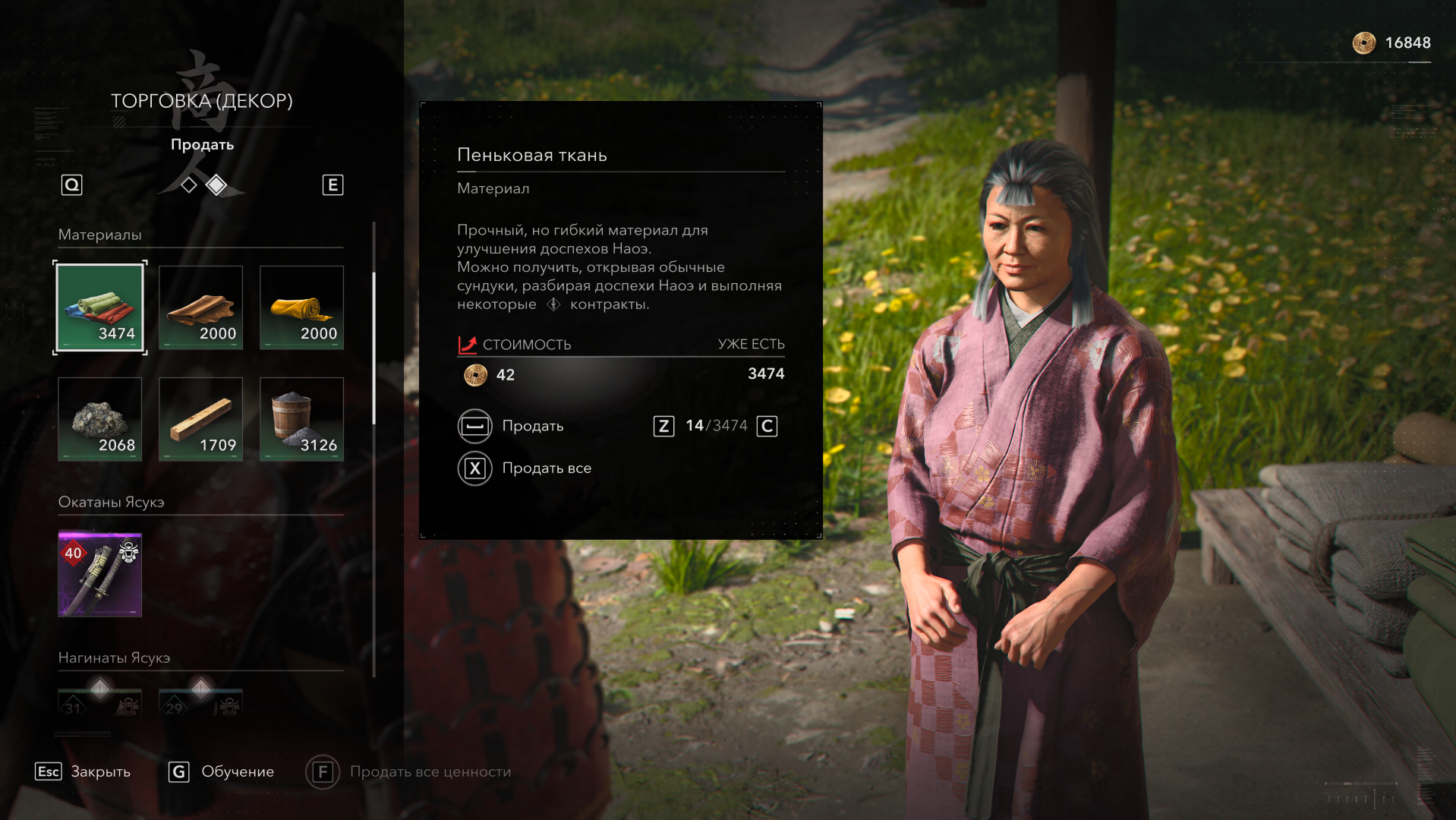Decrease sell quantity with Z button
Viewport: 1456px width, 820px height.
pyautogui.click(x=663, y=426)
